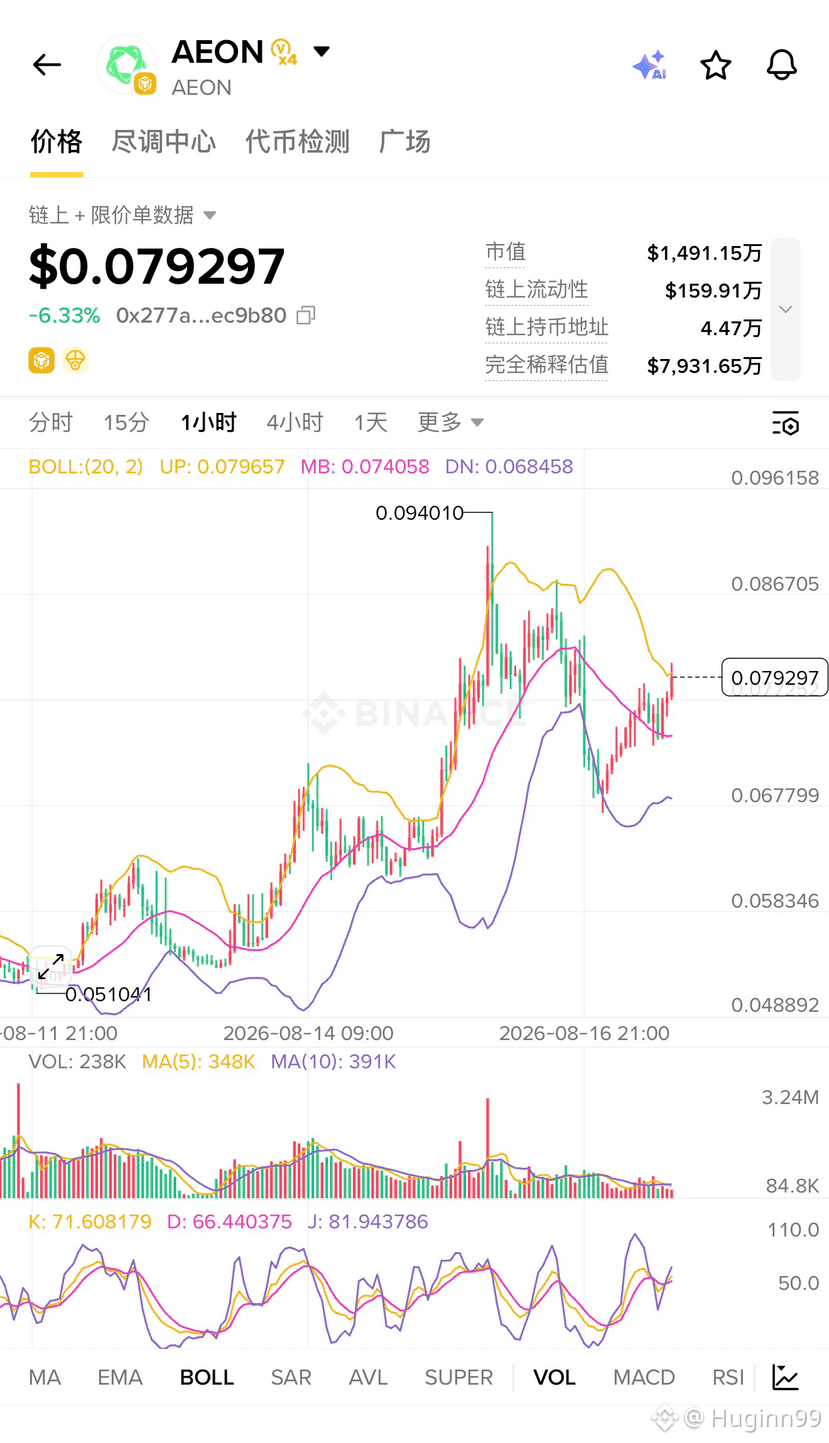Open AEON token selector dropdown arrow
Image resolution: width=829 pixels, height=1443 pixels.
tap(321, 51)
